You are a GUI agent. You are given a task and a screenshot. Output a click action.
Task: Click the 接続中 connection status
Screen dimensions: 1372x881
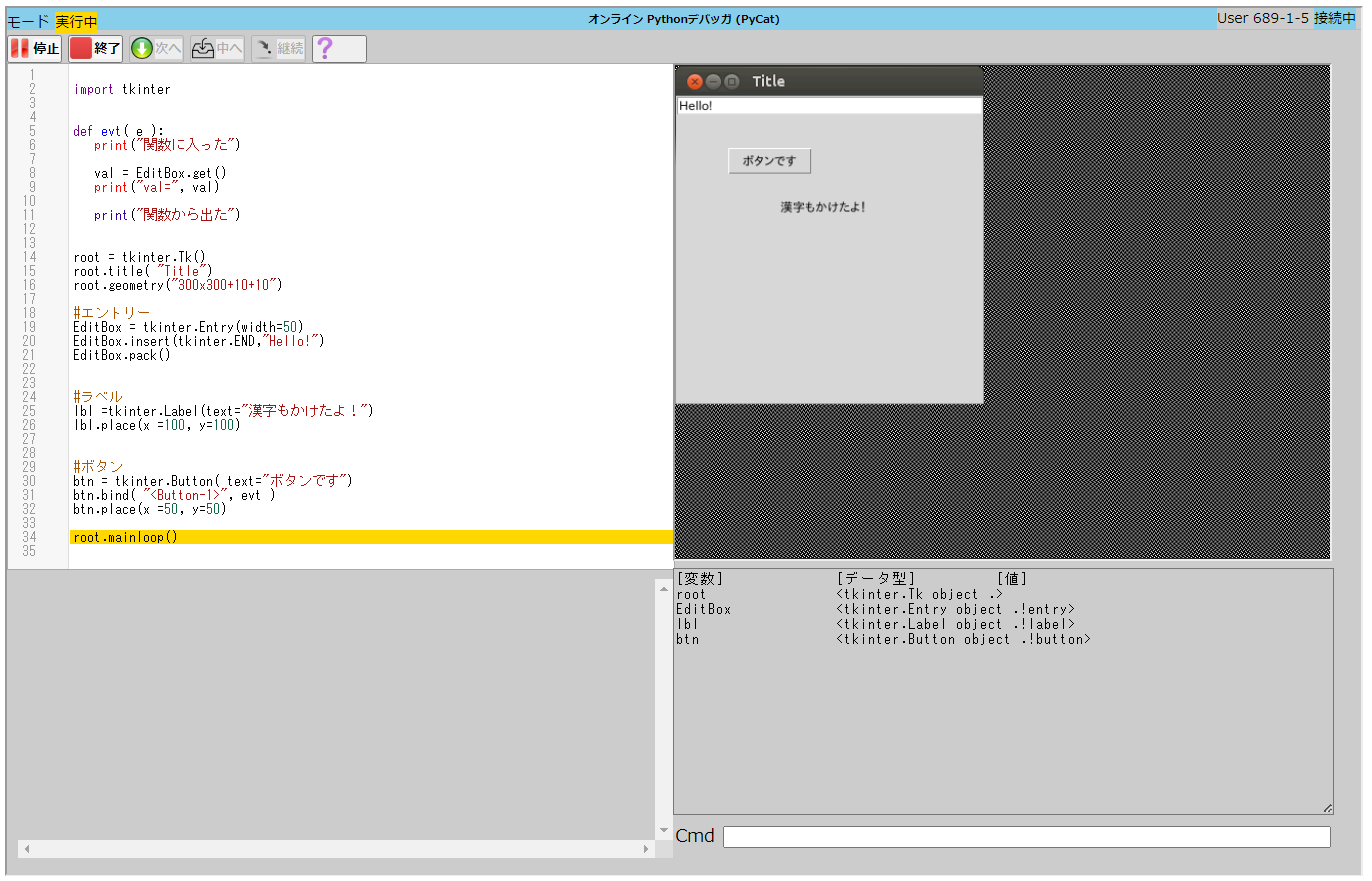click(x=1335, y=18)
